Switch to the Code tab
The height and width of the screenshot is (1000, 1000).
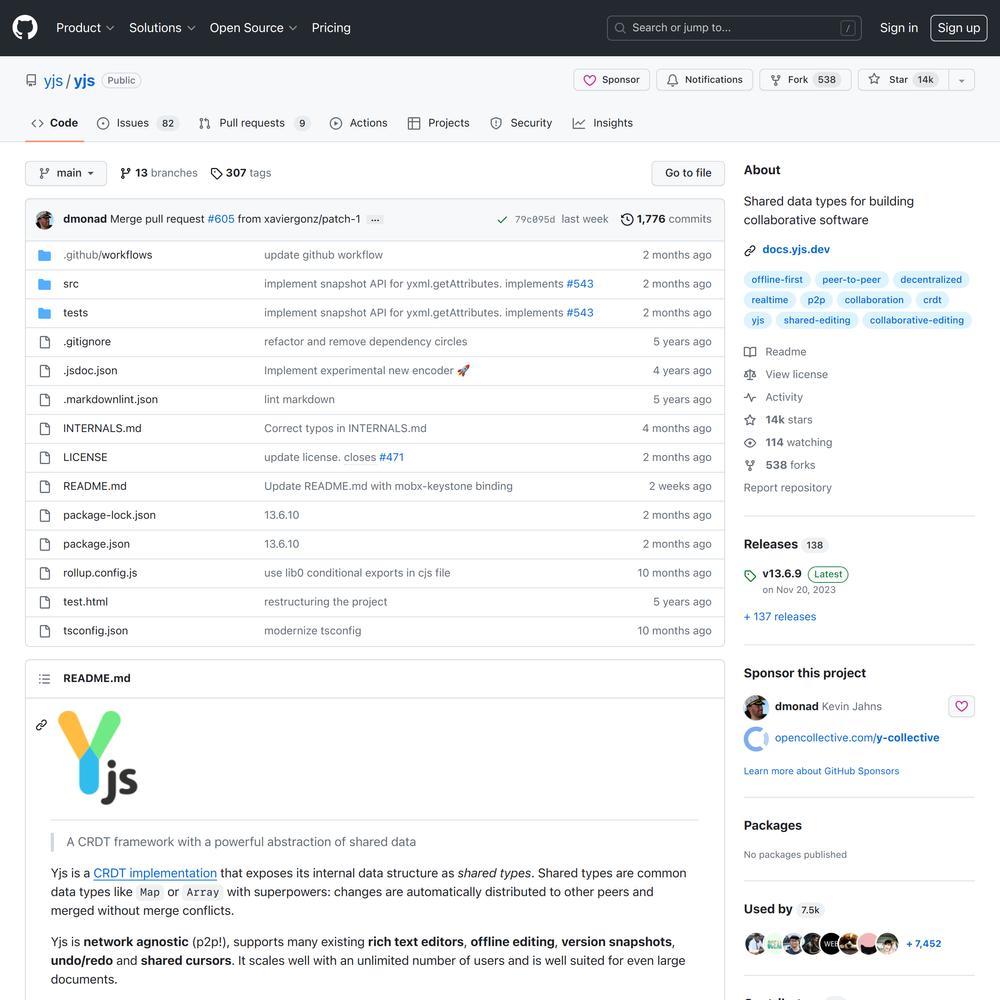(x=55, y=123)
